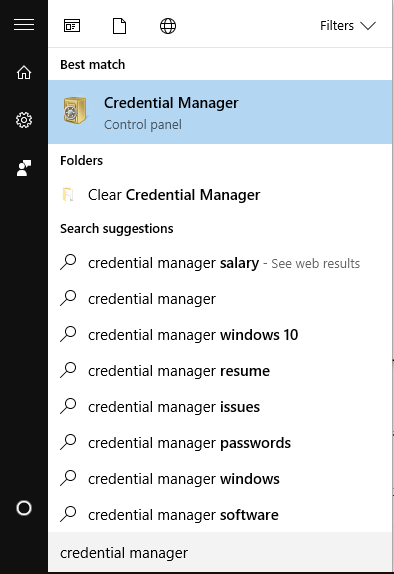The image size is (394, 574).
Task: Select suggestion credential manager passwords
Action: tap(220, 443)
